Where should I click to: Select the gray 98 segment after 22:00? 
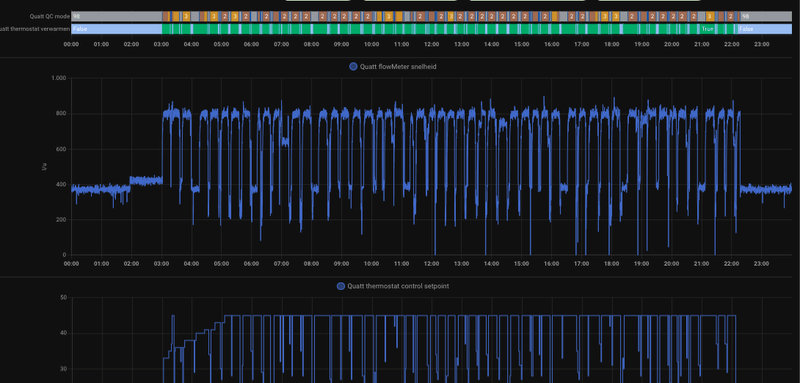(766, 16)
